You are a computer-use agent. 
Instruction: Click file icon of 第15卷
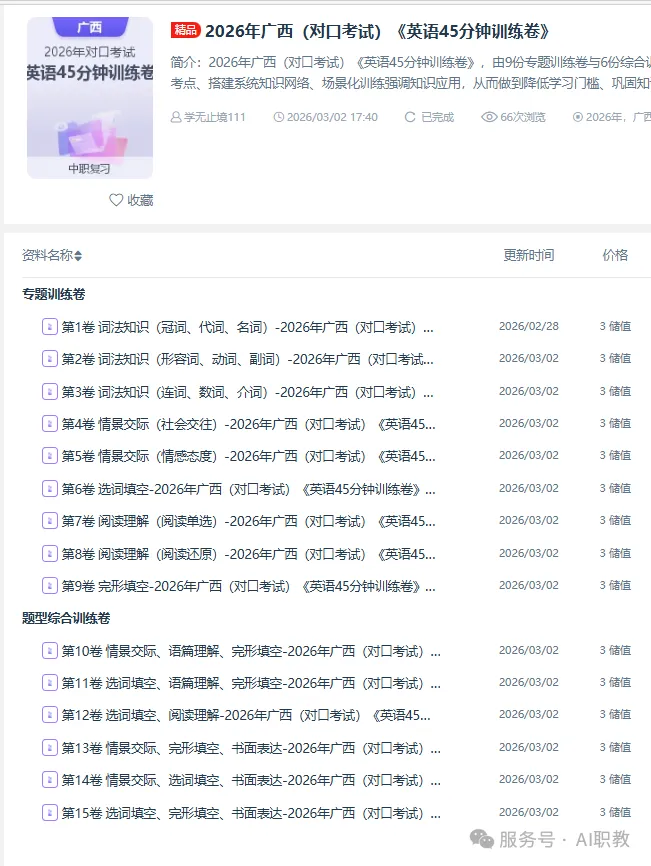tap(50, 812)
